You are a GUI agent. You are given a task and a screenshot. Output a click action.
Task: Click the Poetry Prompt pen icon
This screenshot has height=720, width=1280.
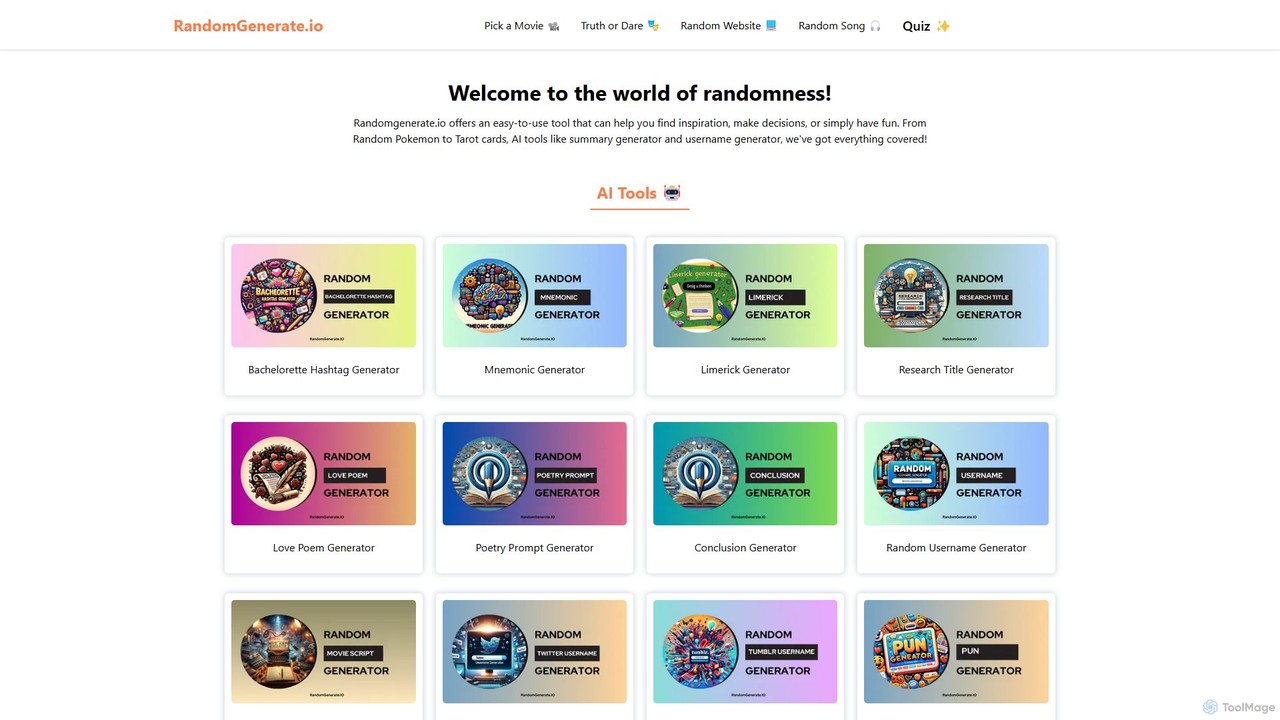coord(489,474)
